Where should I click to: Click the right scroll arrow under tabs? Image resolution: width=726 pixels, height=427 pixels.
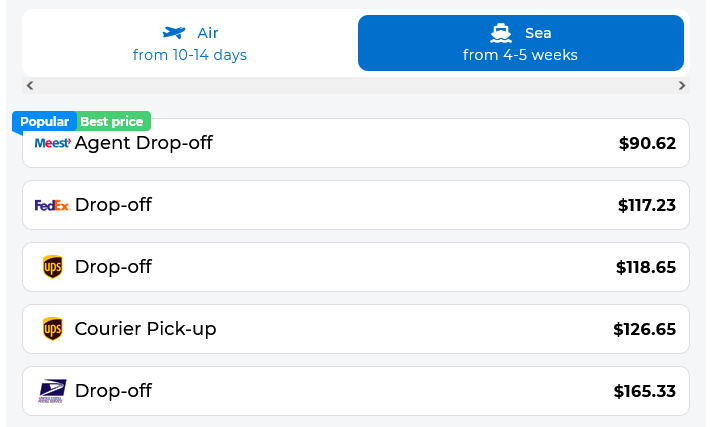682,85
